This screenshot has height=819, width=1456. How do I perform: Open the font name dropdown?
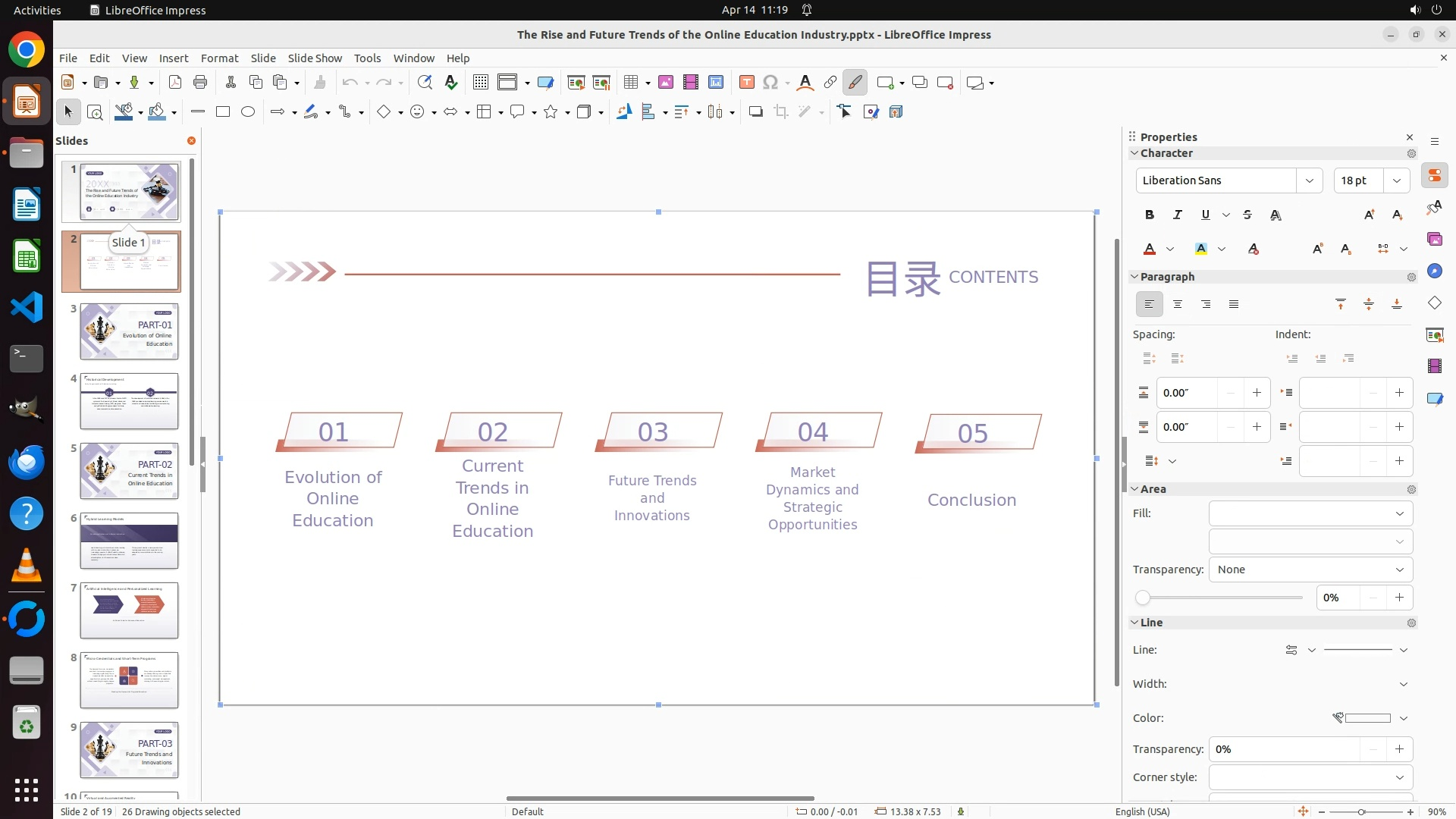point(1310,180)
